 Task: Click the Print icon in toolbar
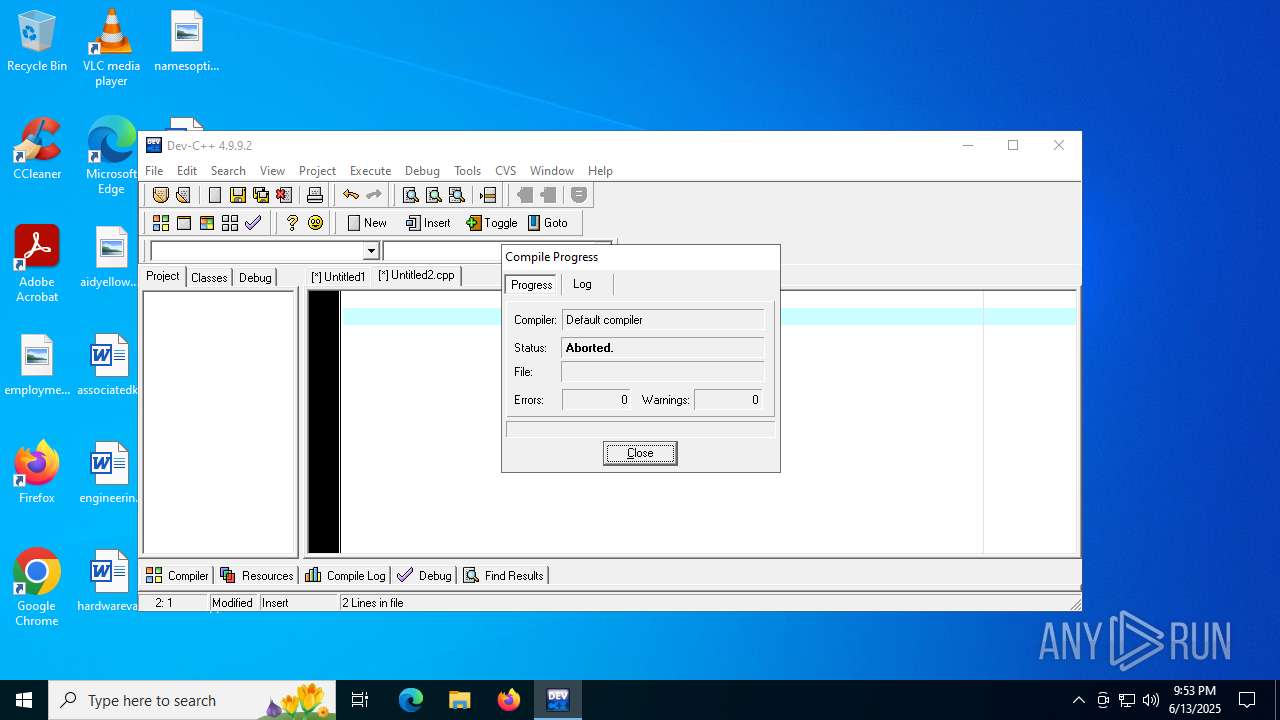pyautogui.click(x=315, y=195)
